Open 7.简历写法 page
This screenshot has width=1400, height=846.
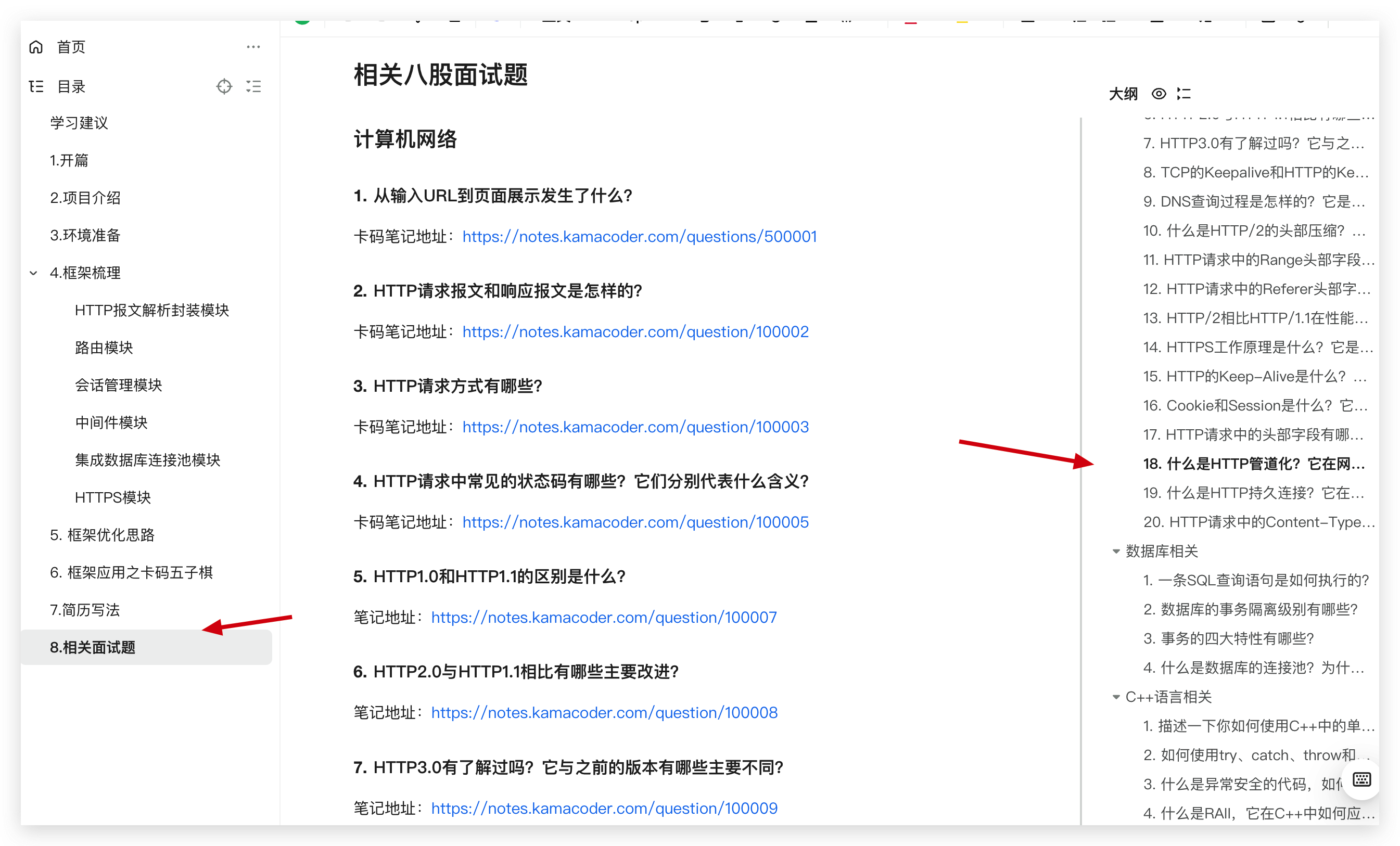tap(85, 610)
